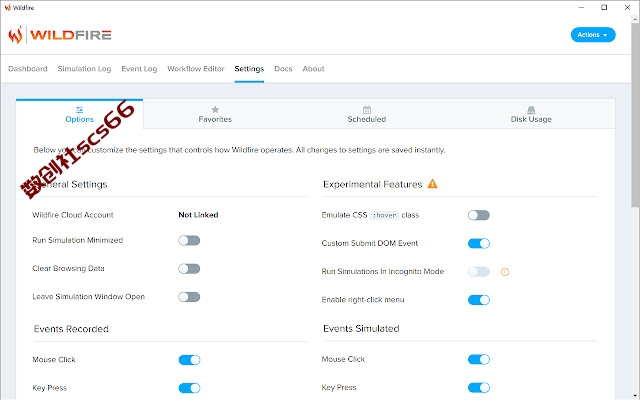Viewport: 640px width, 400px height.
Task: Enable Emulate CSS :hover class
Action: (x=478, y=215)
